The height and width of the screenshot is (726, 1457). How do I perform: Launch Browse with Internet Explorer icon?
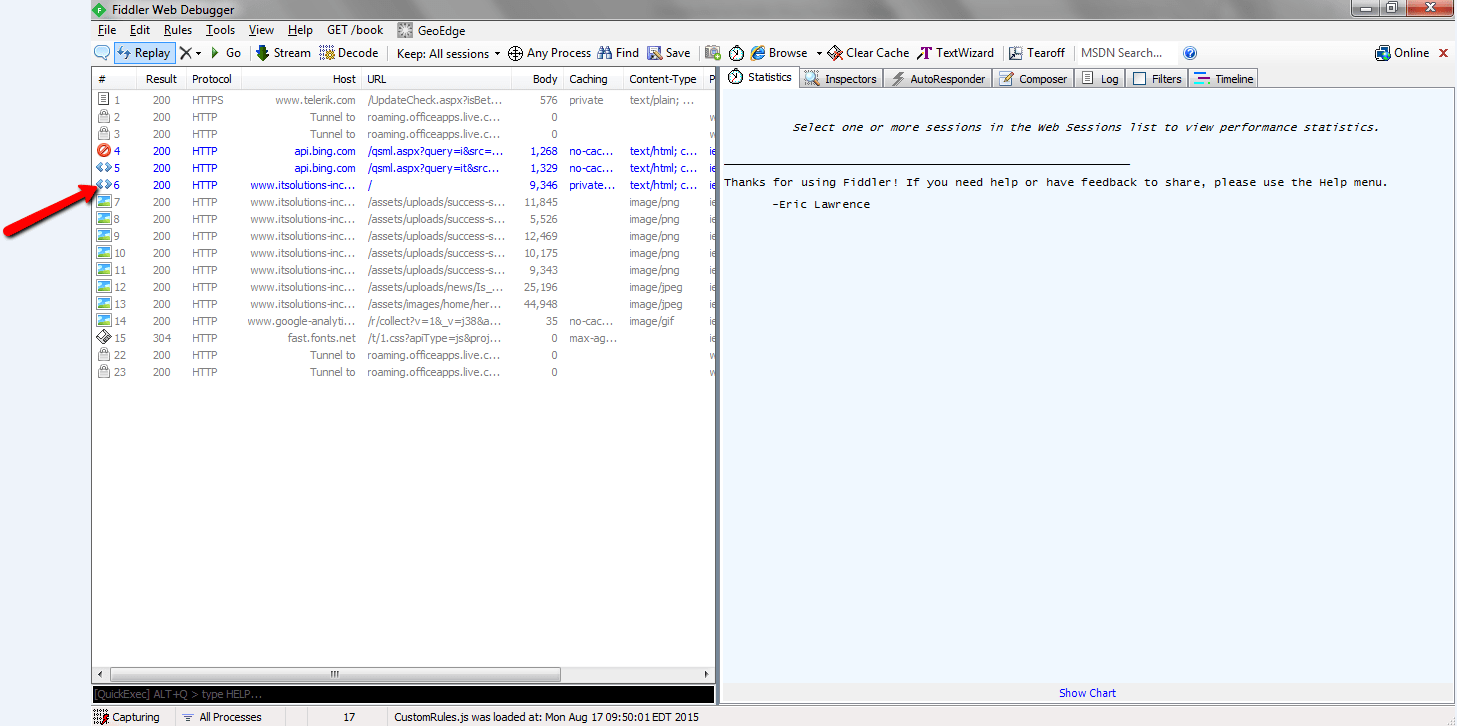(779, 53)
